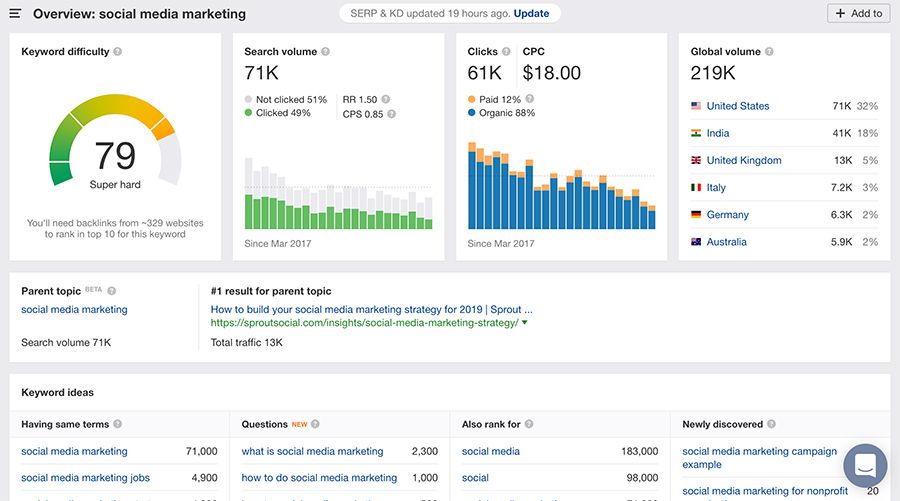900x501 pixels.
Task: Open the hamburger menu icon
Action: click(15, 14)
